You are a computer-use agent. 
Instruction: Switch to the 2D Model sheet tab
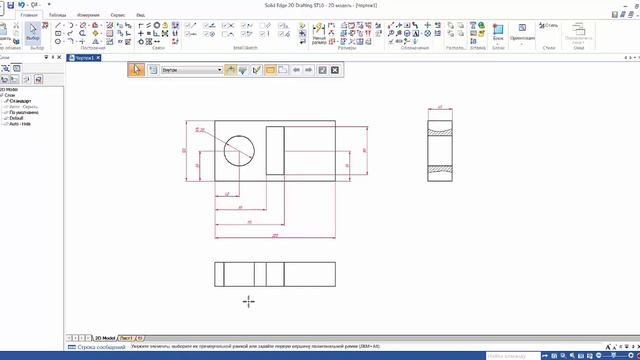coord(105,338)
